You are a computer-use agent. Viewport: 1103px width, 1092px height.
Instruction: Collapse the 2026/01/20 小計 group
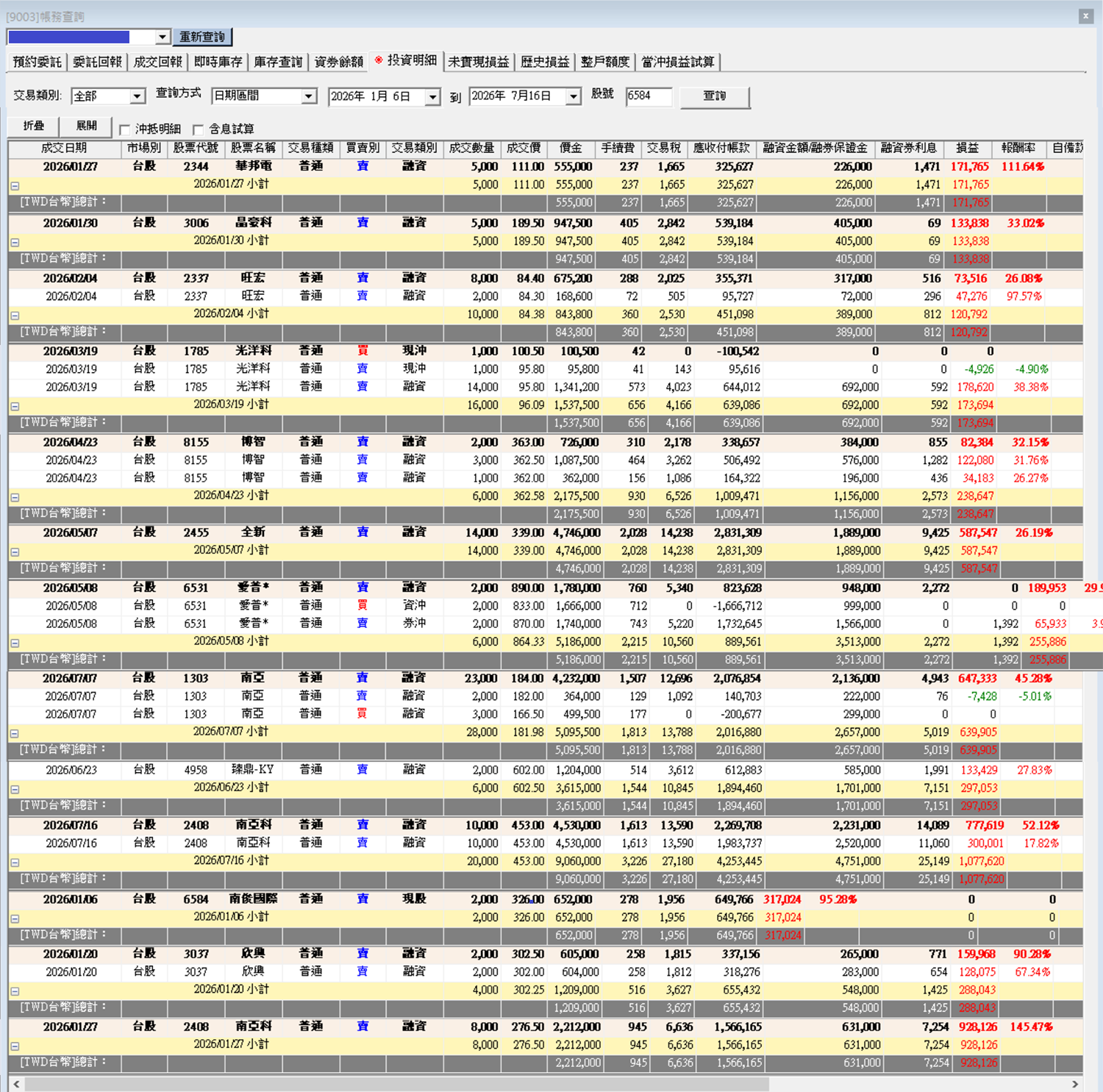pyautogui.click(x=15, y=991)
